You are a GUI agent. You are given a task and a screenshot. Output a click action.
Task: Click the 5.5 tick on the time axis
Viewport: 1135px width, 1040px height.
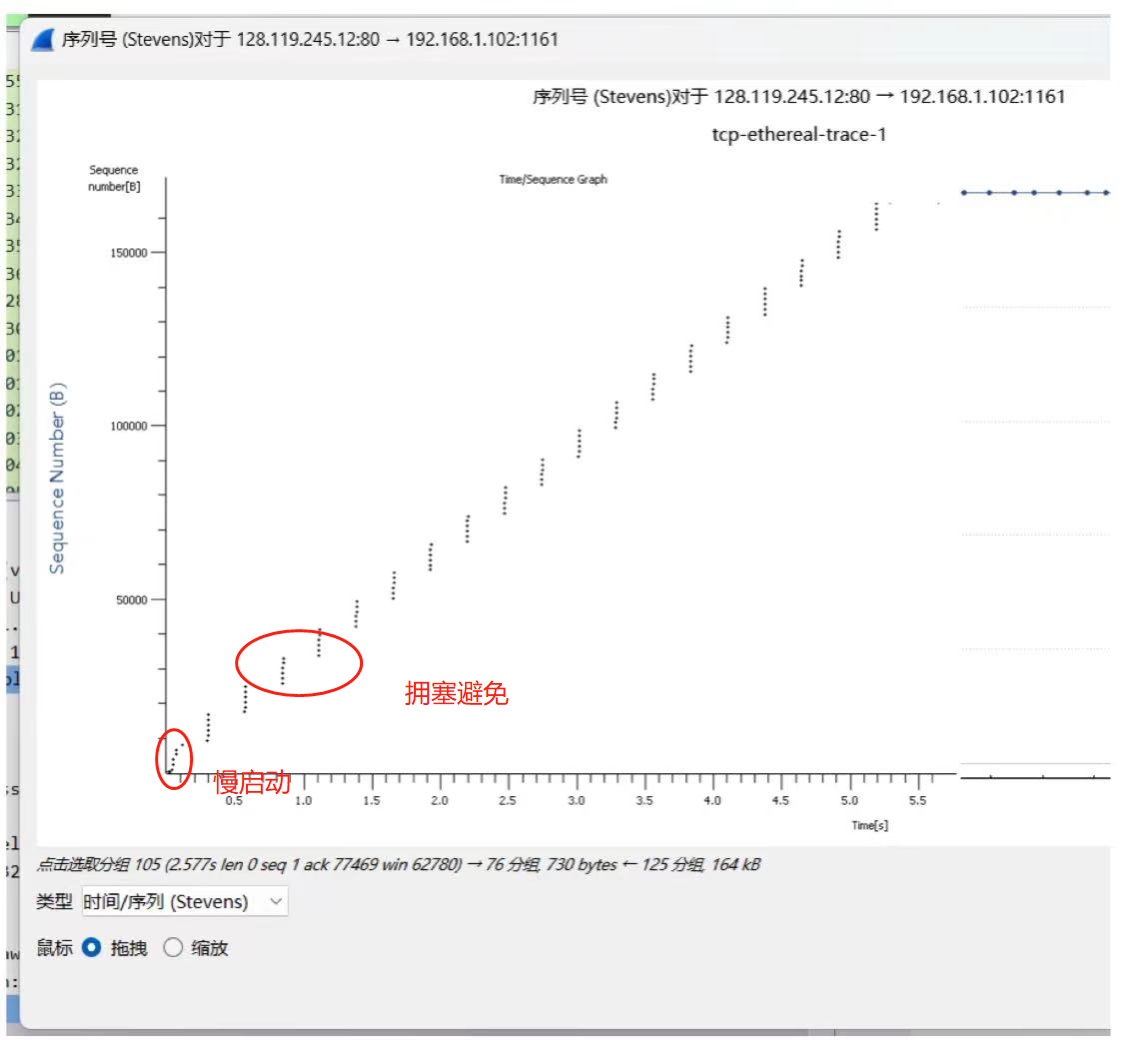click(916, 802)
